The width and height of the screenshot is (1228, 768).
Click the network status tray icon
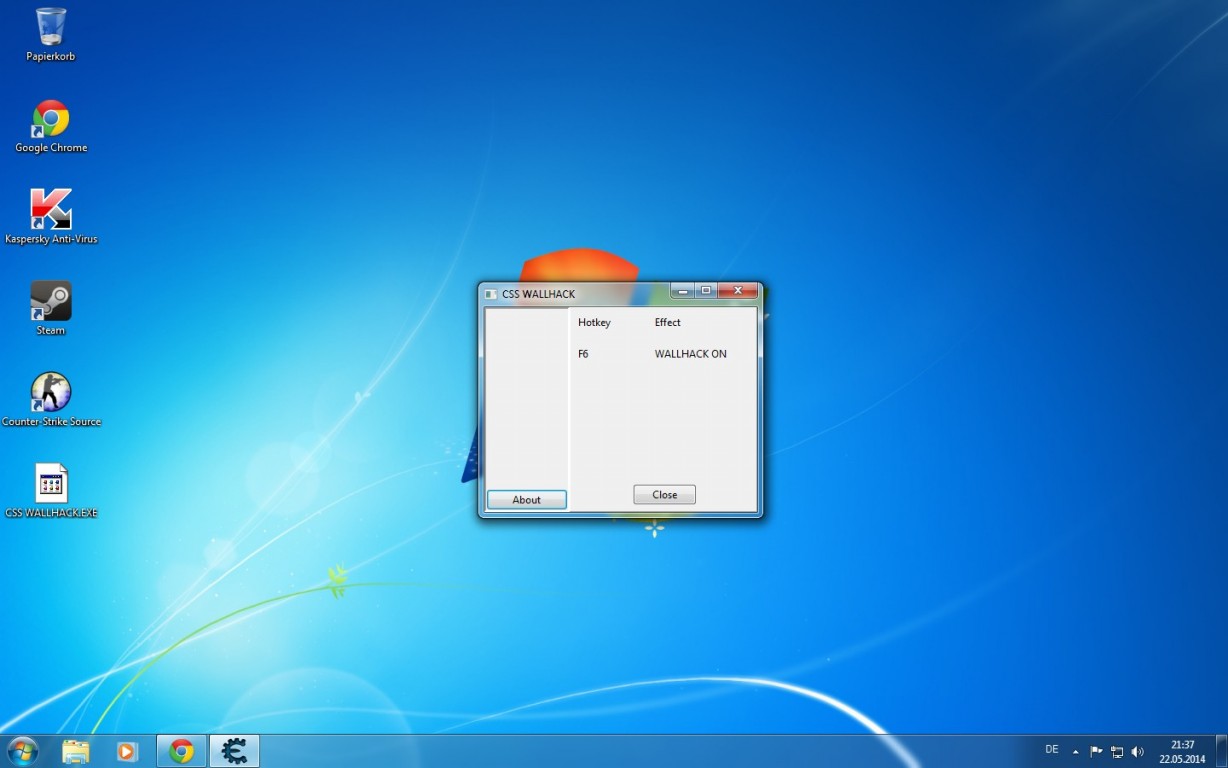(1117, 751)
